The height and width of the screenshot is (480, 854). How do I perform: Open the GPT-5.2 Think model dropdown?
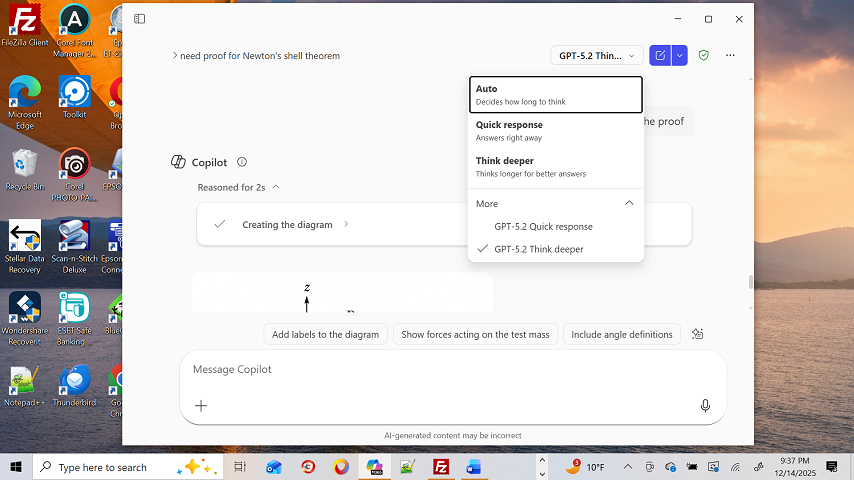596,56
